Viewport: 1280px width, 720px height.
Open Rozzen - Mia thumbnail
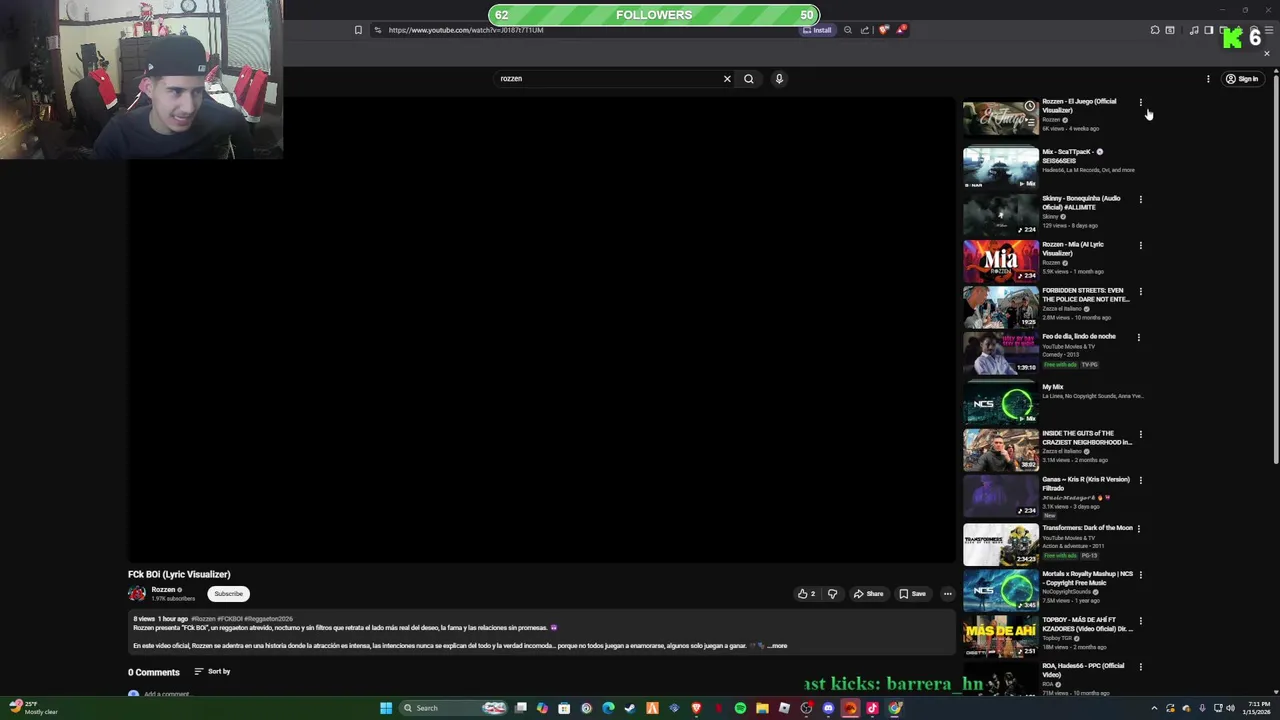(1001, 260)
